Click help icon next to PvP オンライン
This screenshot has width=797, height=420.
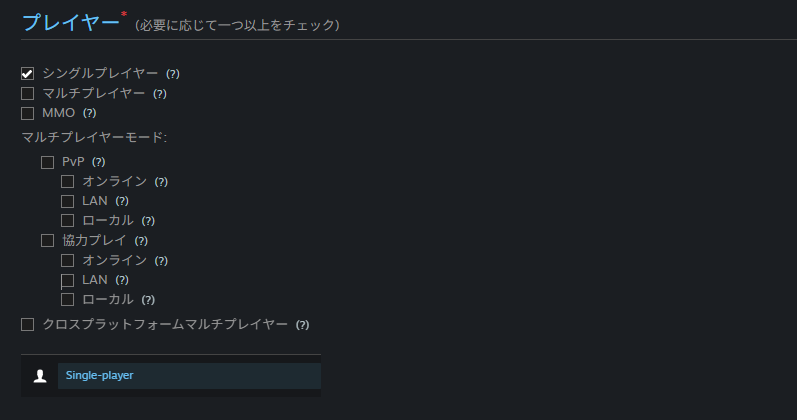pyautogui.click(x=161, y=181)
